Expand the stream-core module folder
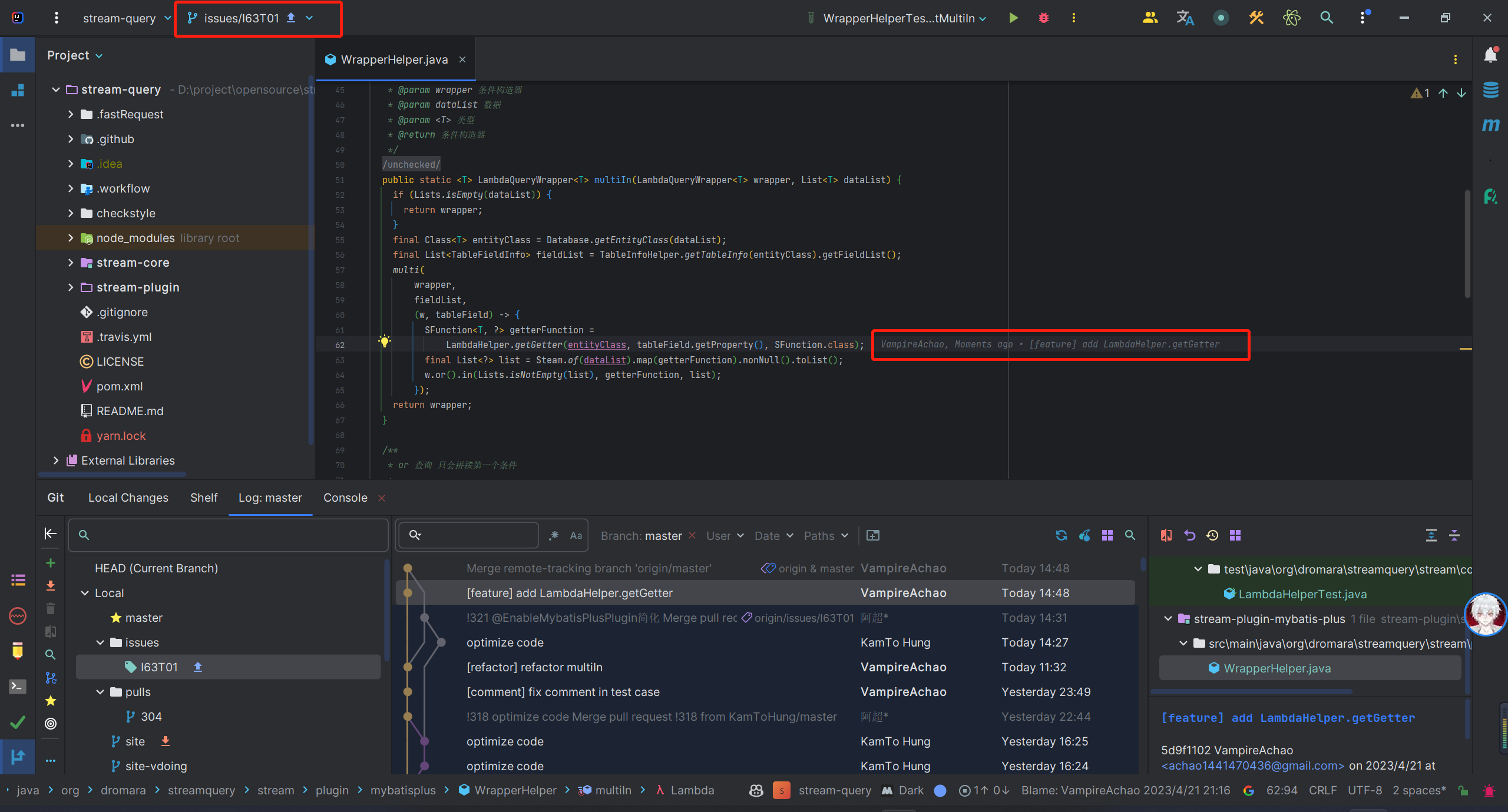 71,263
